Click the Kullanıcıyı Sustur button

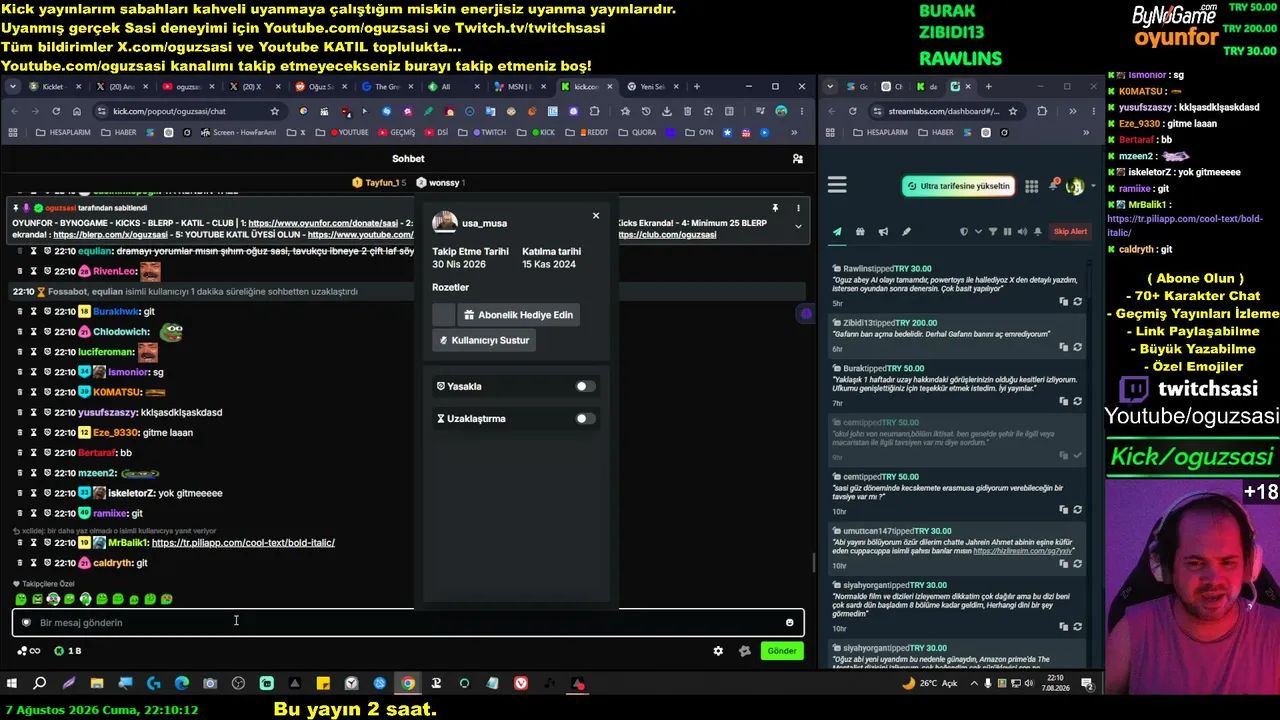pos(485,340)
